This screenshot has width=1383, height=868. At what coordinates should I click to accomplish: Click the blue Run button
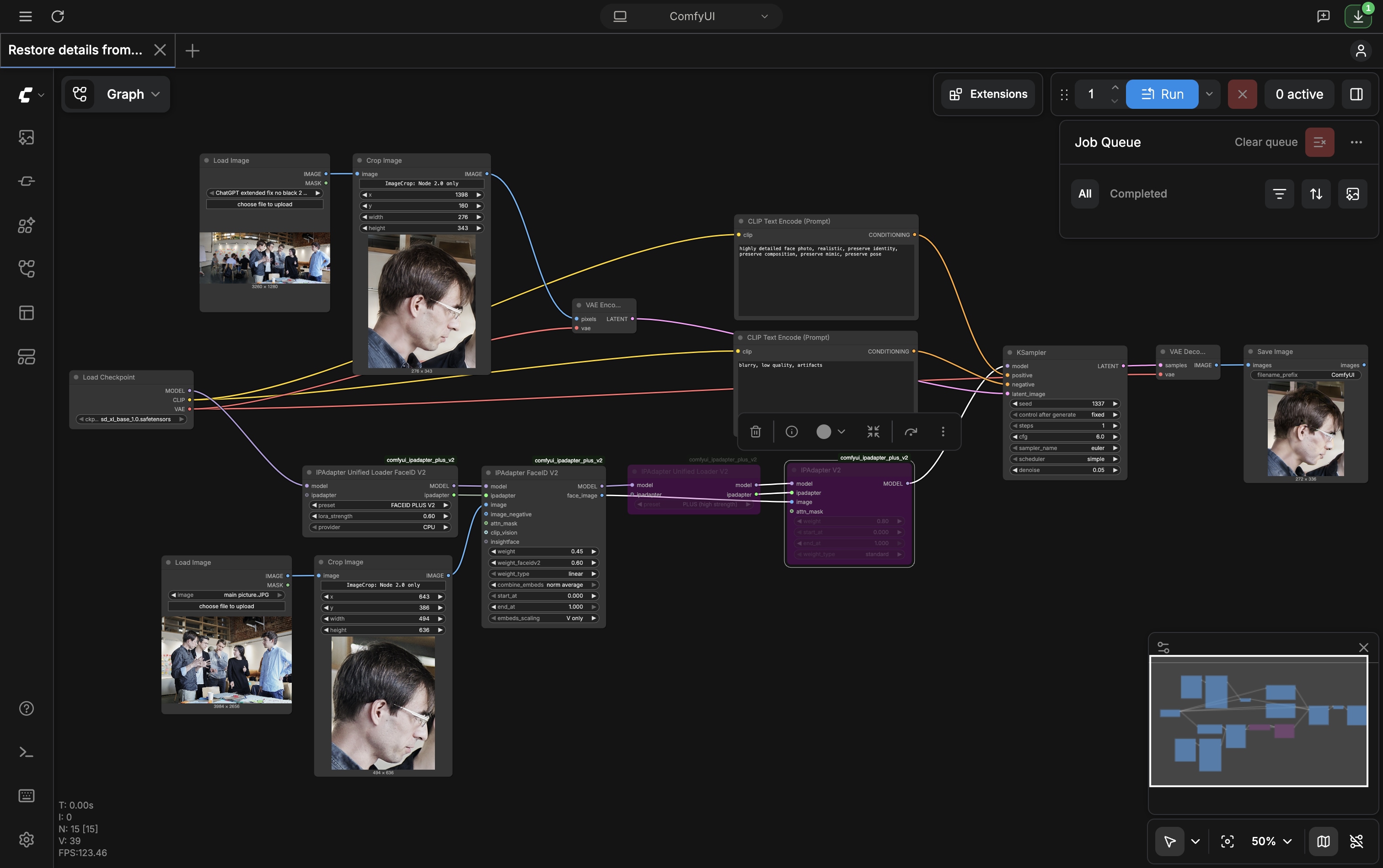click(x=1162, y=94)
